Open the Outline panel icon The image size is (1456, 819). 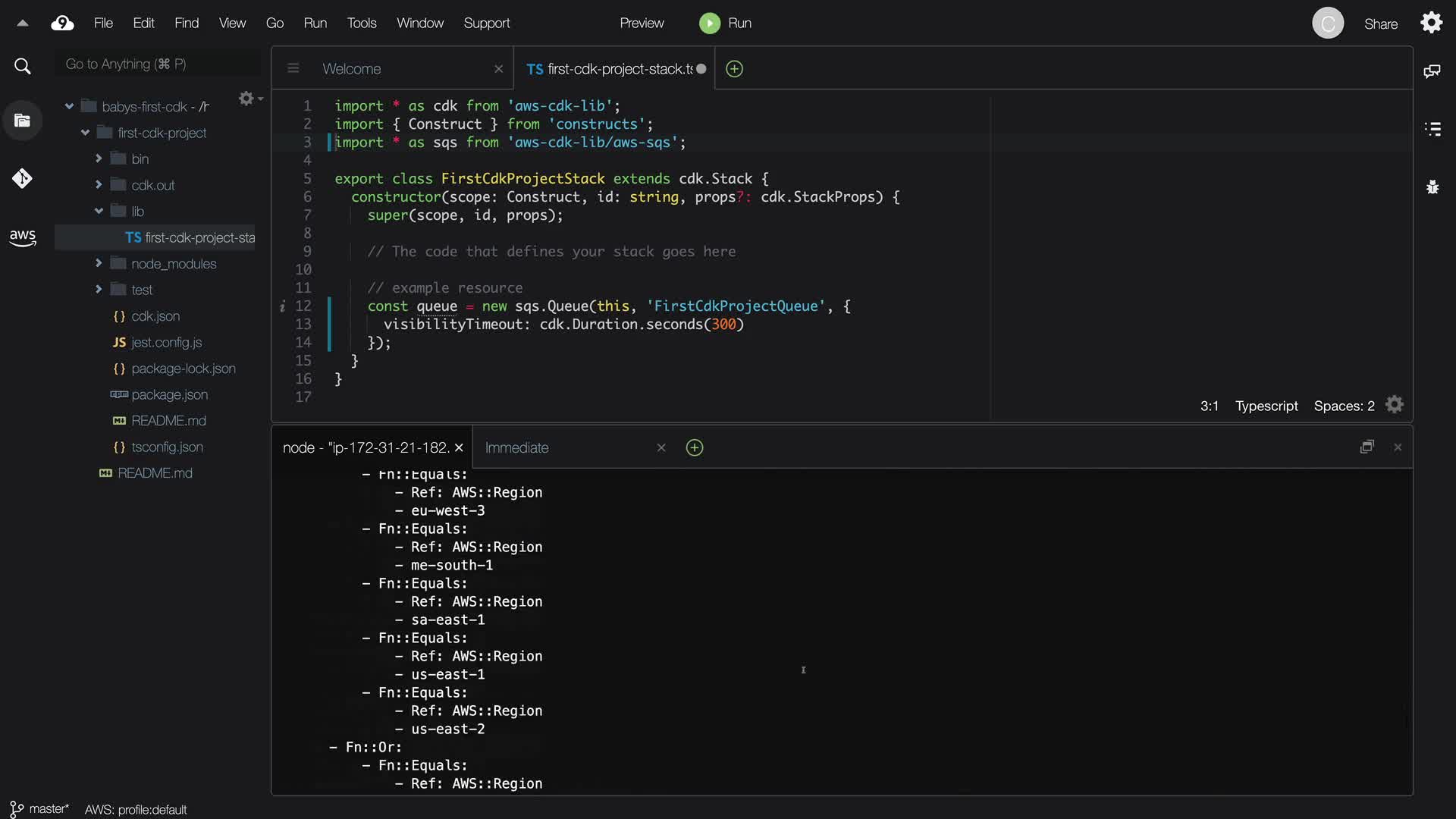tap(1432, 129)
